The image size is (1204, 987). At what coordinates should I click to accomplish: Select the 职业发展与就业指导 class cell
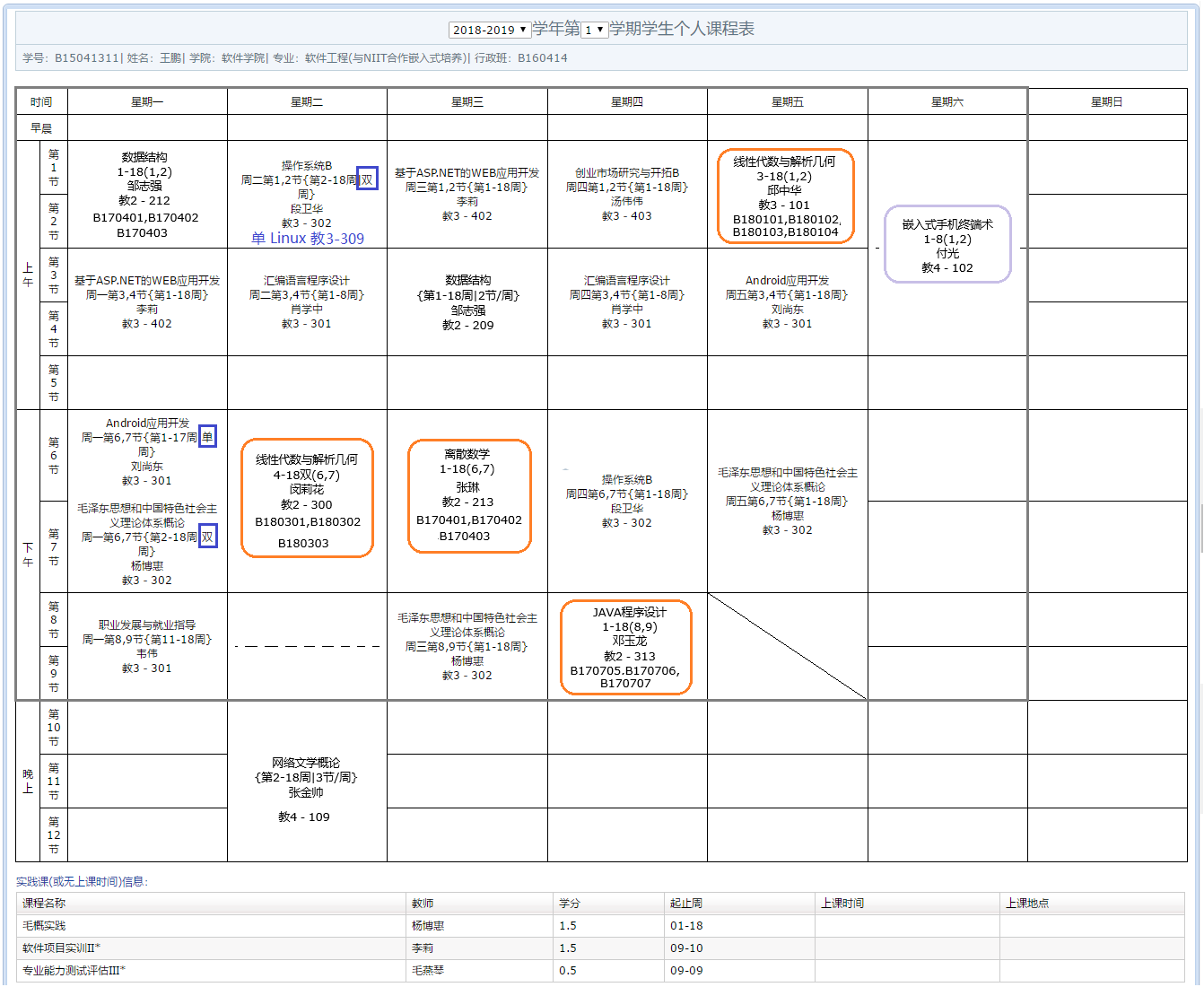147,646
